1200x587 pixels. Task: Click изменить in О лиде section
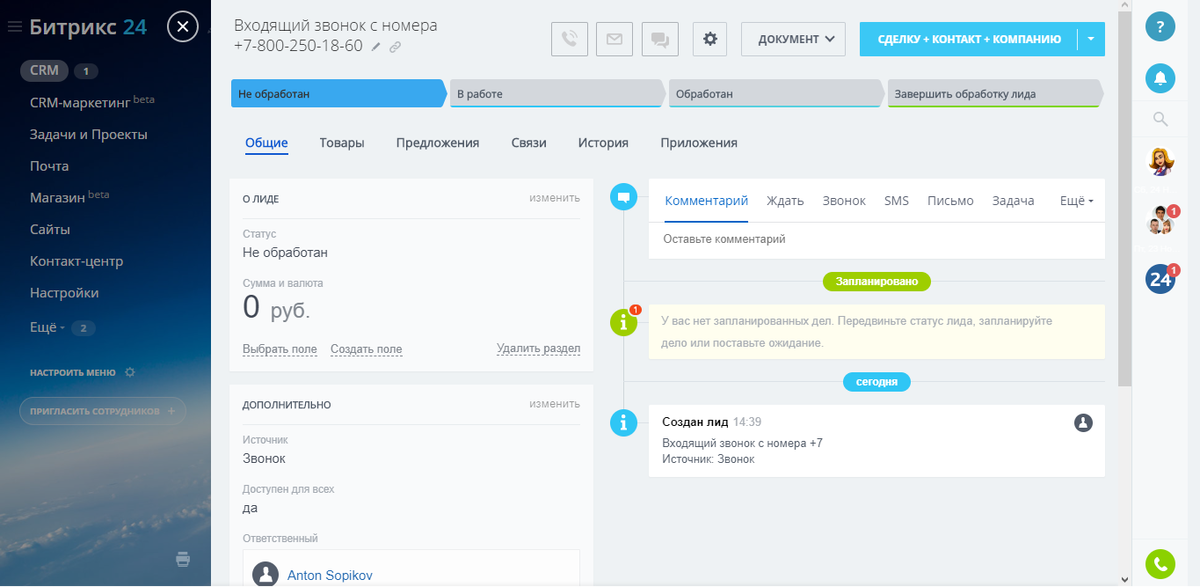(x=555, y=198)
